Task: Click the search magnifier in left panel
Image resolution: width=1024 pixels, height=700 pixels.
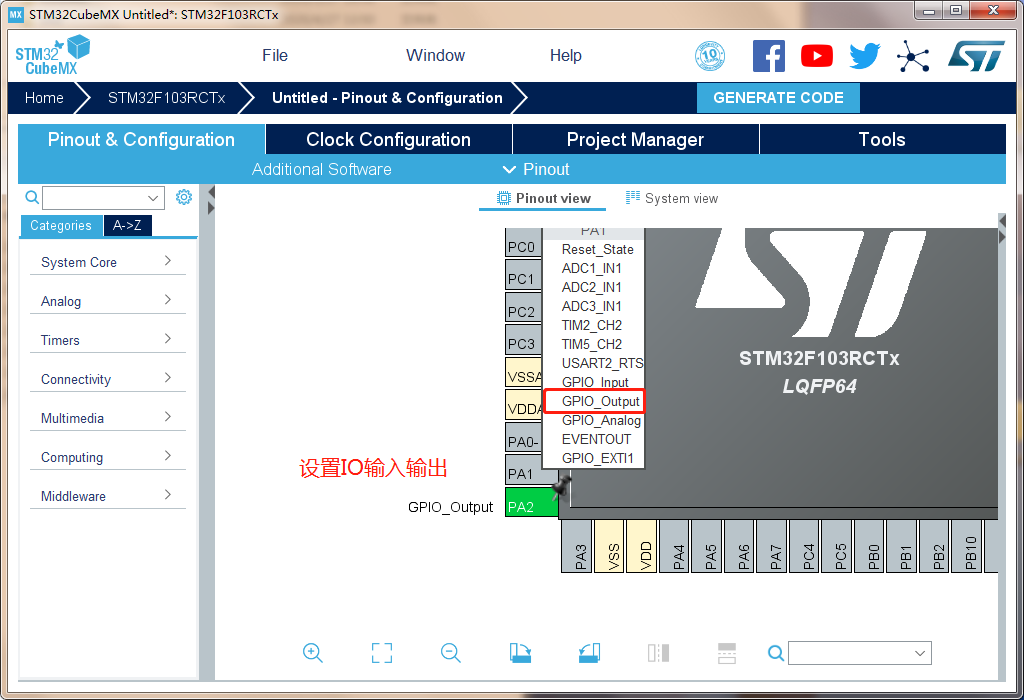Action: (x=31, y=197)
